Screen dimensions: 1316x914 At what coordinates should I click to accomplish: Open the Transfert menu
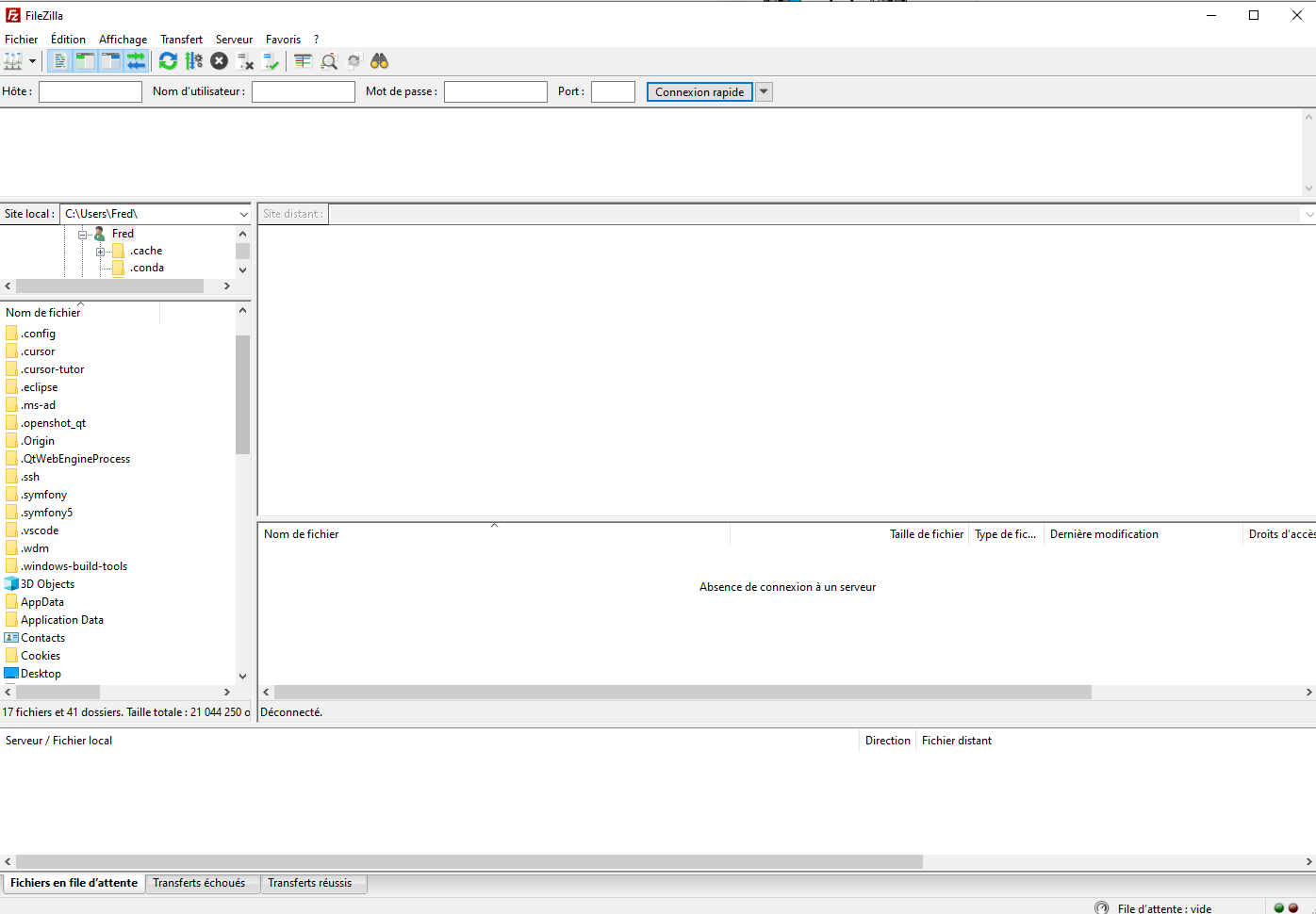181,40
